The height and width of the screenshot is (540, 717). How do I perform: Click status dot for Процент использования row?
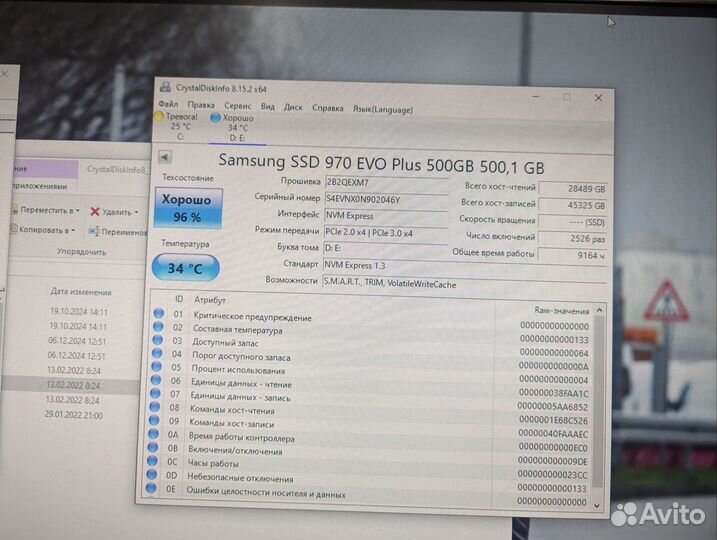156,366
